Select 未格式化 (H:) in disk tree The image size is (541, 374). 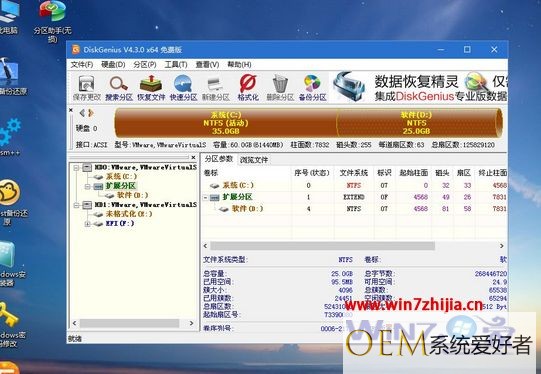coord(129,214)
